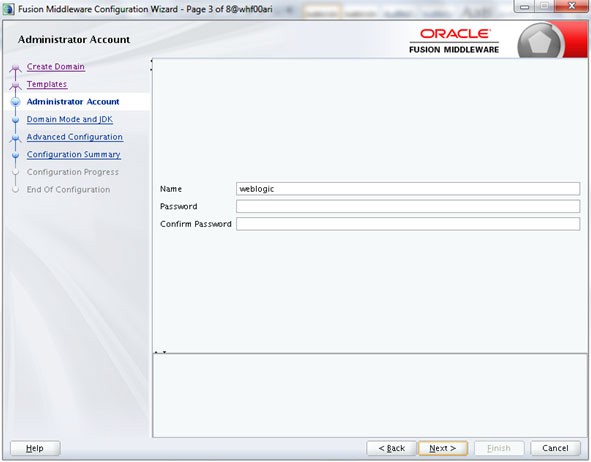Click the Help button
Screen dimensions: 591x462
click(35, 448)
